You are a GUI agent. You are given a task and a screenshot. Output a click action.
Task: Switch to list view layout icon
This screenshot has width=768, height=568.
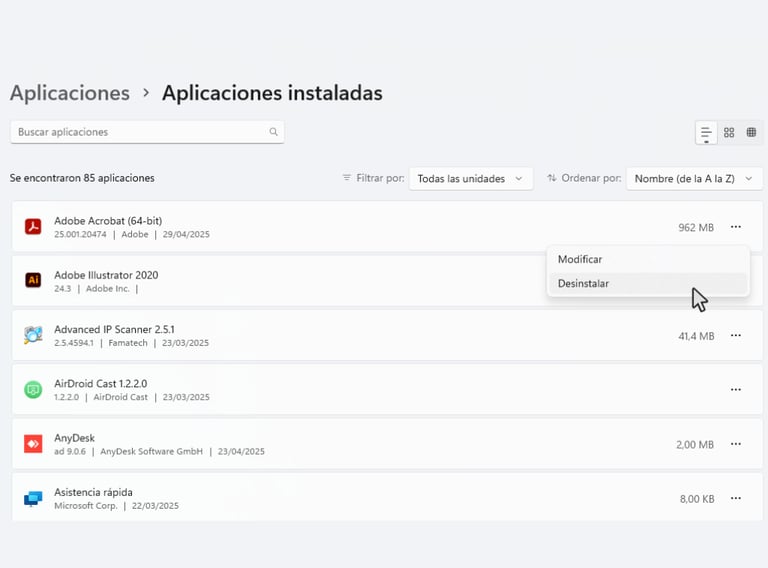point(706,133)
